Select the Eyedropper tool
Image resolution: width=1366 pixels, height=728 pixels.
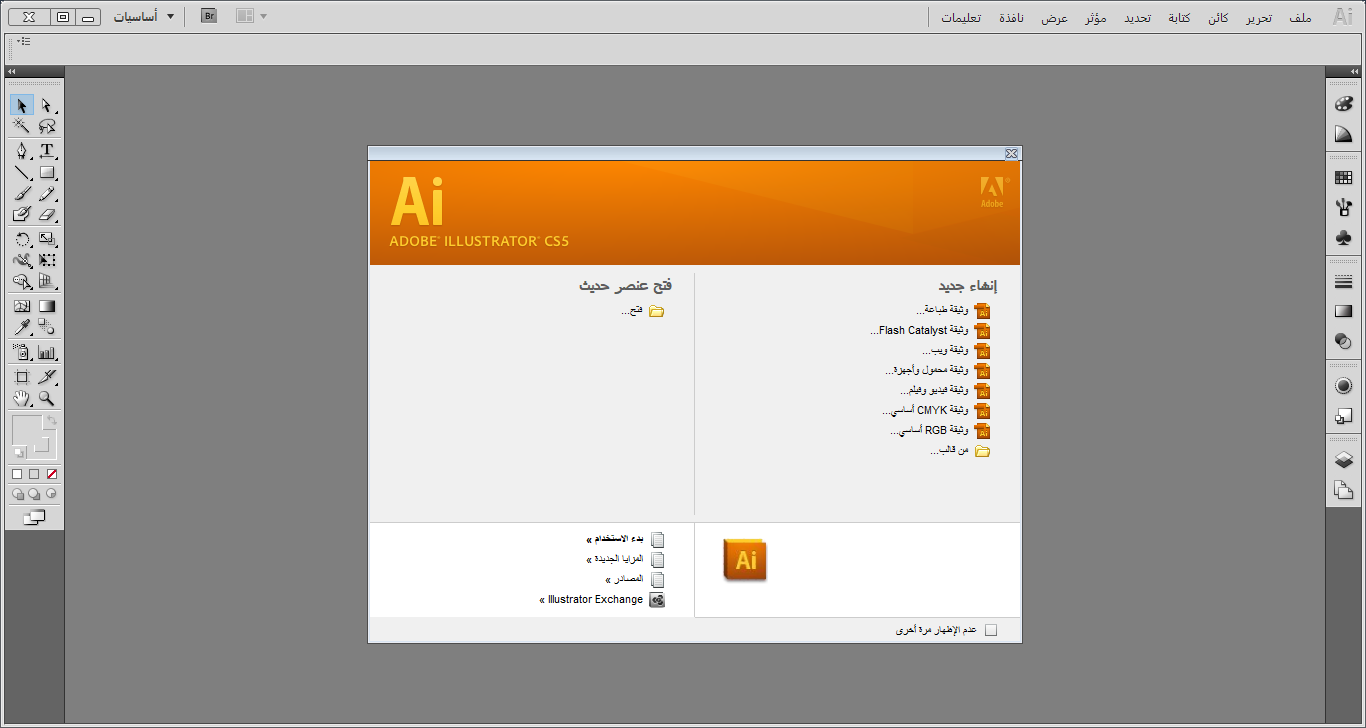click(22, 327)
